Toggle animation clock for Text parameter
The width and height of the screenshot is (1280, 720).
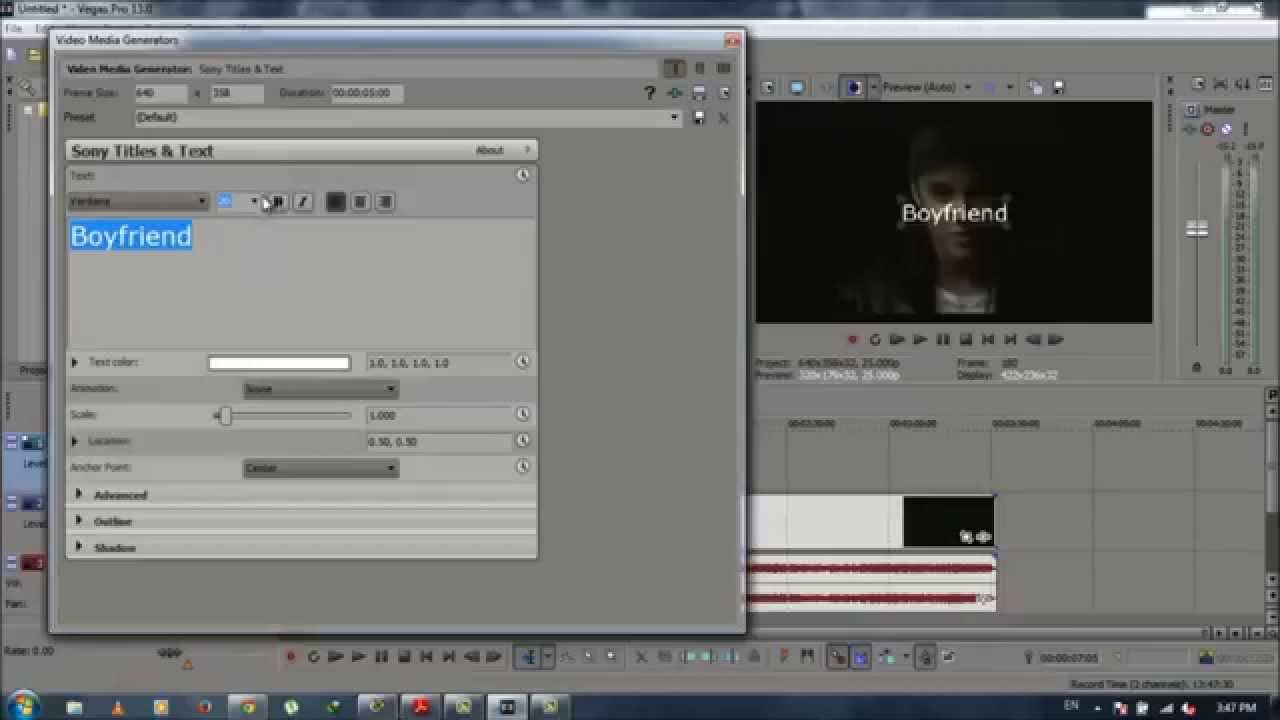523,175
